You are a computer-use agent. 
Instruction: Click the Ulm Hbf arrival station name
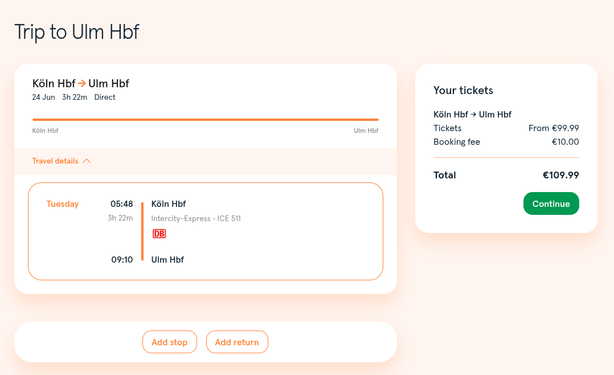[168, 260]
